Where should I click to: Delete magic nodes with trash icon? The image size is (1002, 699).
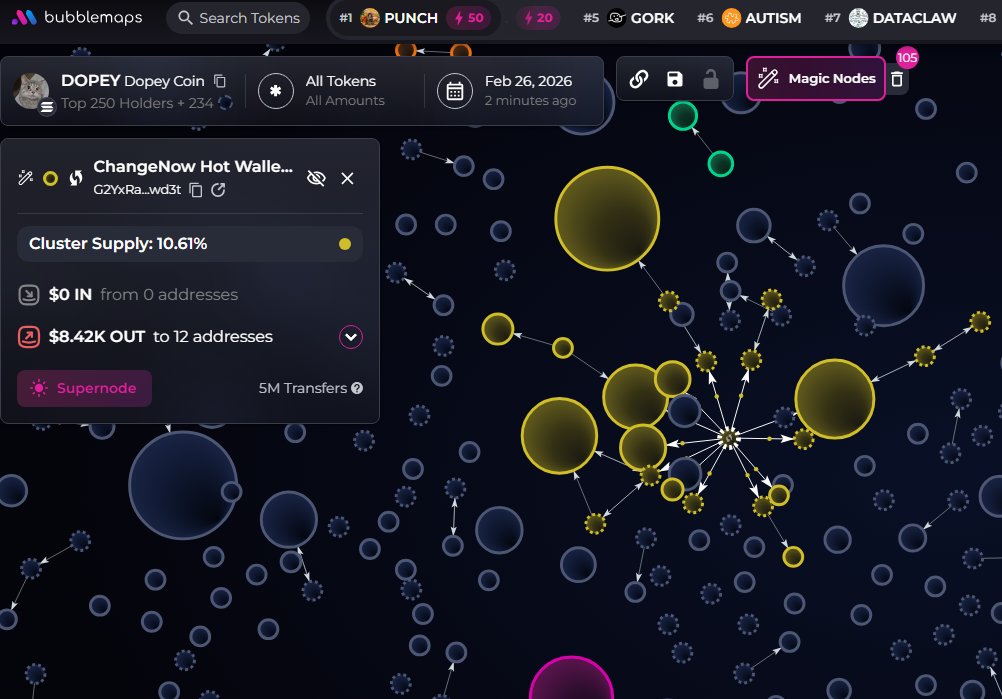pos(897,79)
